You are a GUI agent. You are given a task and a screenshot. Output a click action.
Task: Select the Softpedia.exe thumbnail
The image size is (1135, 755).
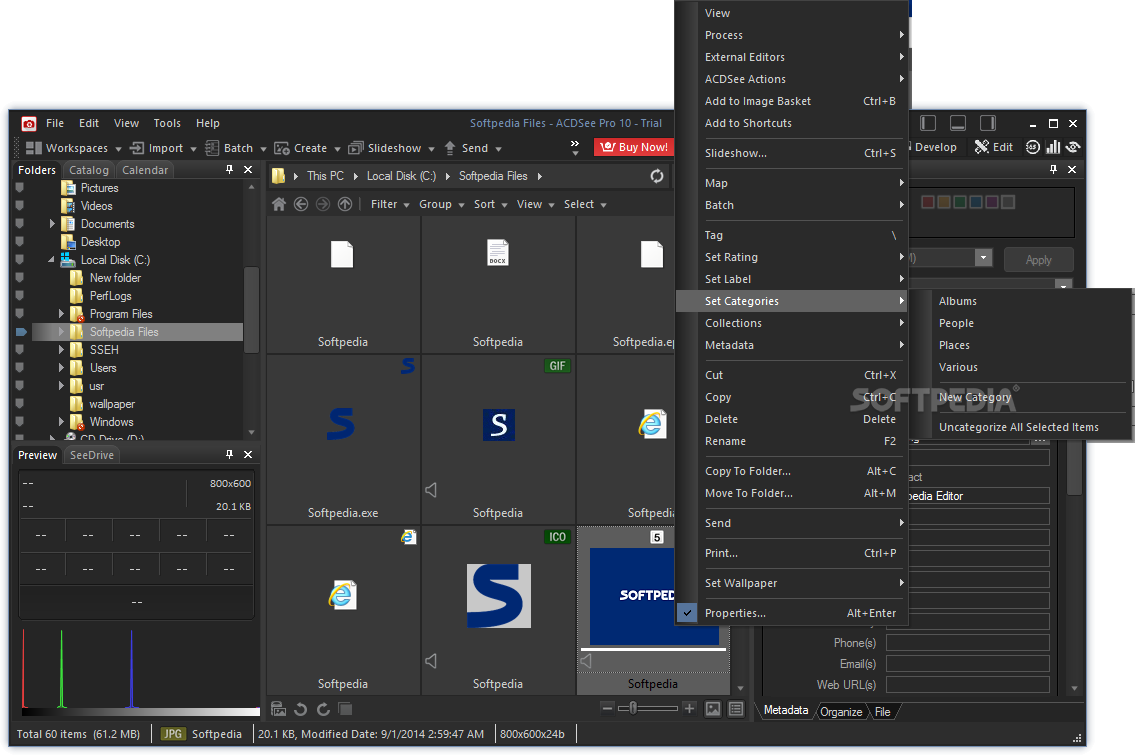tap(343, 439)
